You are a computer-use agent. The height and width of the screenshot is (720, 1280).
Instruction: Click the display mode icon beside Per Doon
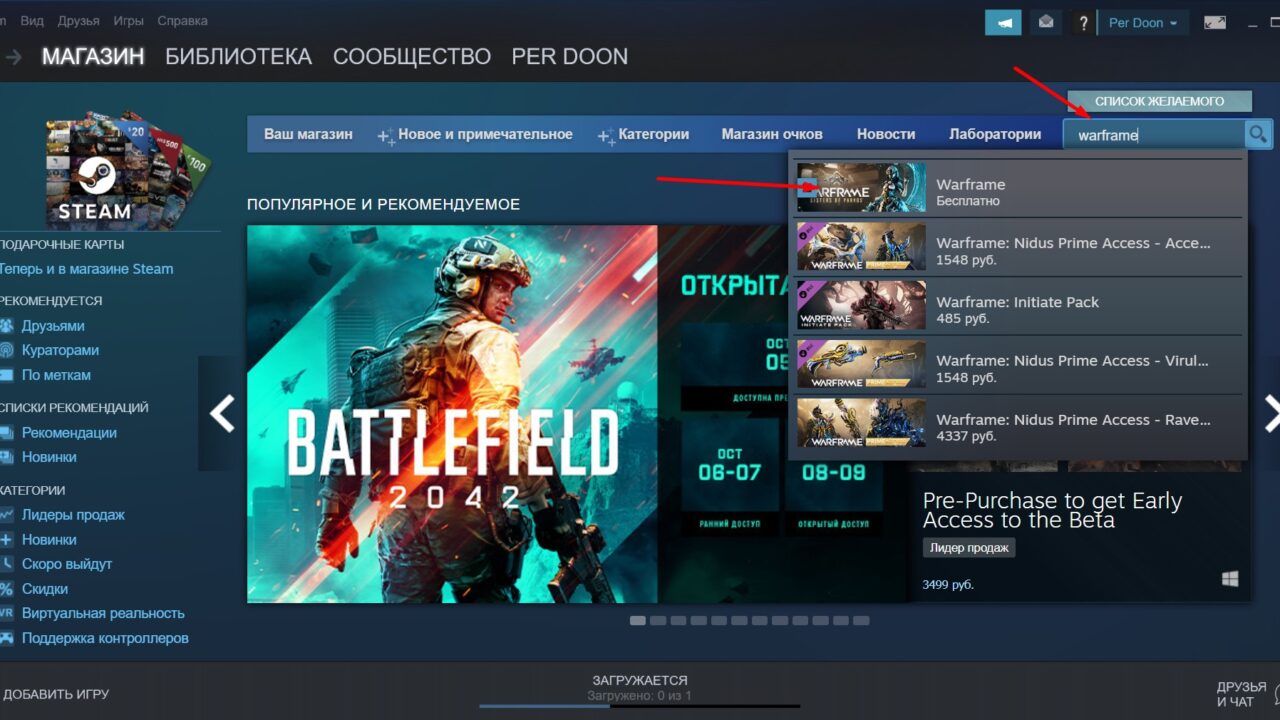tap(1214, 21)
